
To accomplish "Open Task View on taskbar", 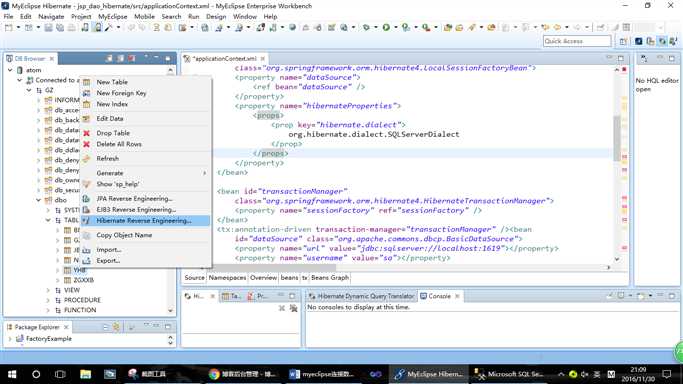I will 60,374.
